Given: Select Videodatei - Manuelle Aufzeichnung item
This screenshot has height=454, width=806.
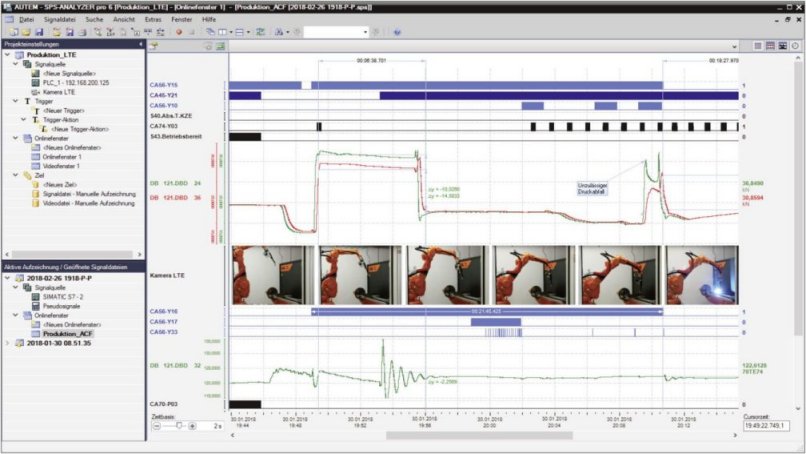Looking at the screenshot, I should [x=88, y=203].
